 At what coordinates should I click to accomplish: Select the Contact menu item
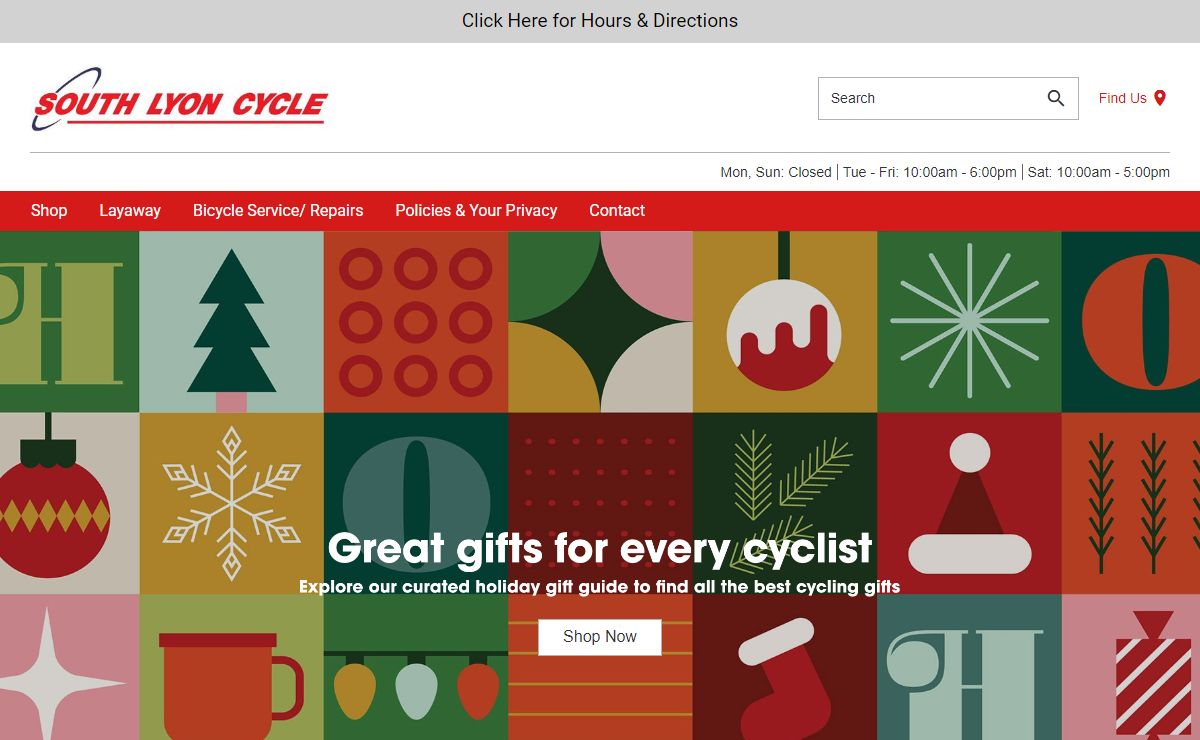click(617, 211)
